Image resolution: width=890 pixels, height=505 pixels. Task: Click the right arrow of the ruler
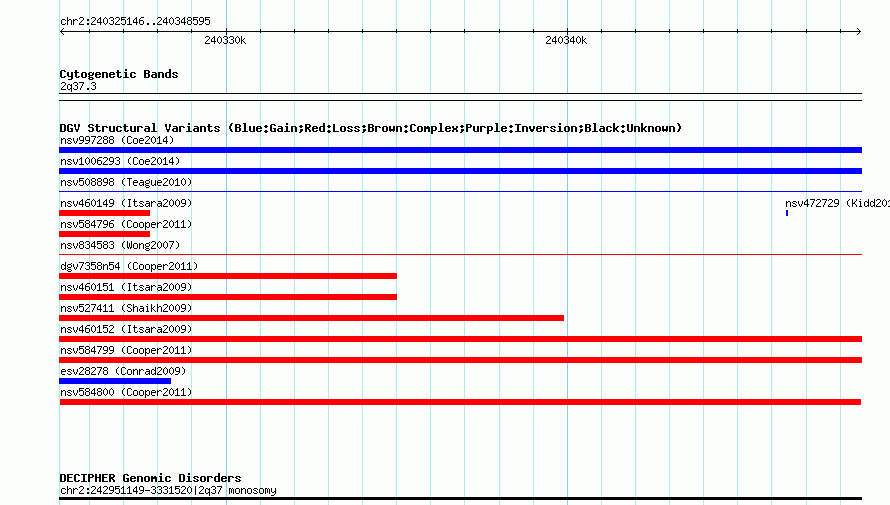pyautogui.click(x=859, y=32)
